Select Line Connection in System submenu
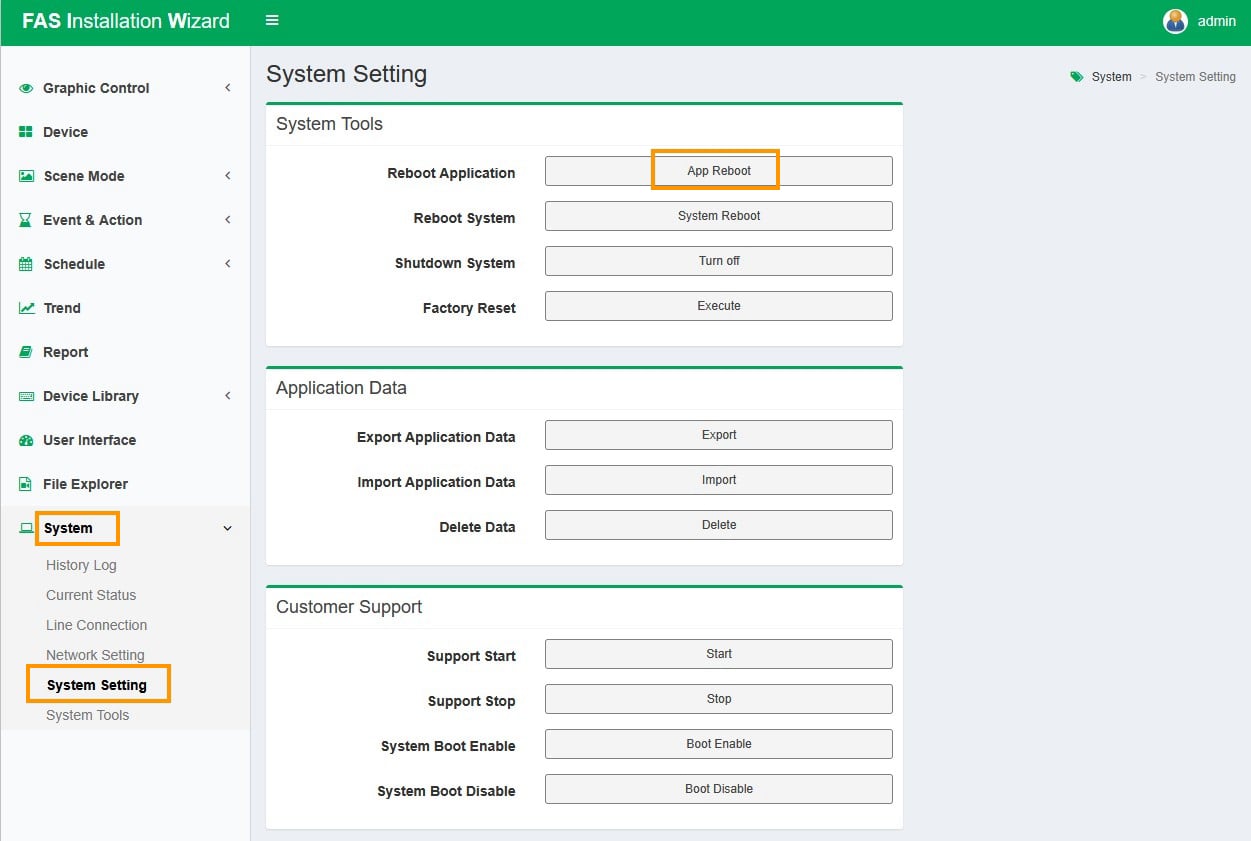This screenshot has height=841, width=1251. (x=96, y=625)
